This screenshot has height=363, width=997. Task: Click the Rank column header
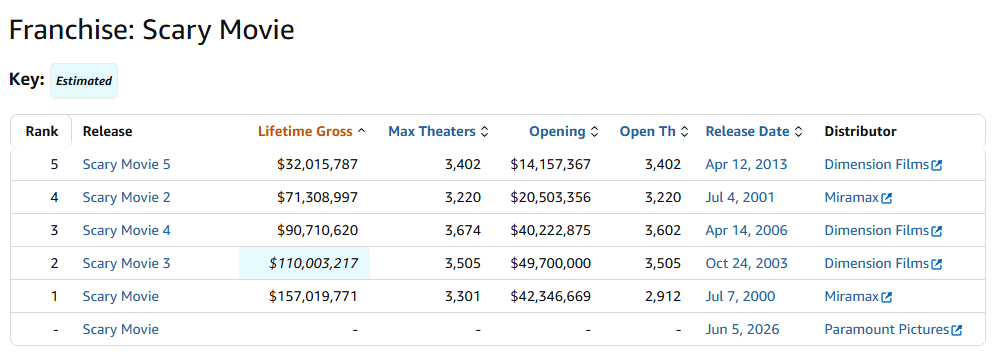[42, 132]
